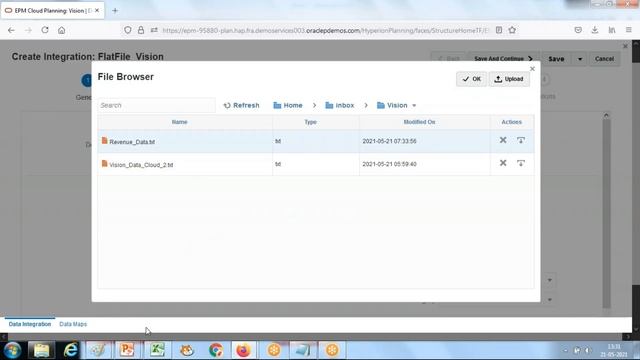This screenshot has height=360, width=640.
Task: Open the inbox folder breadcrumb
Action: click(x=340, y=105)
